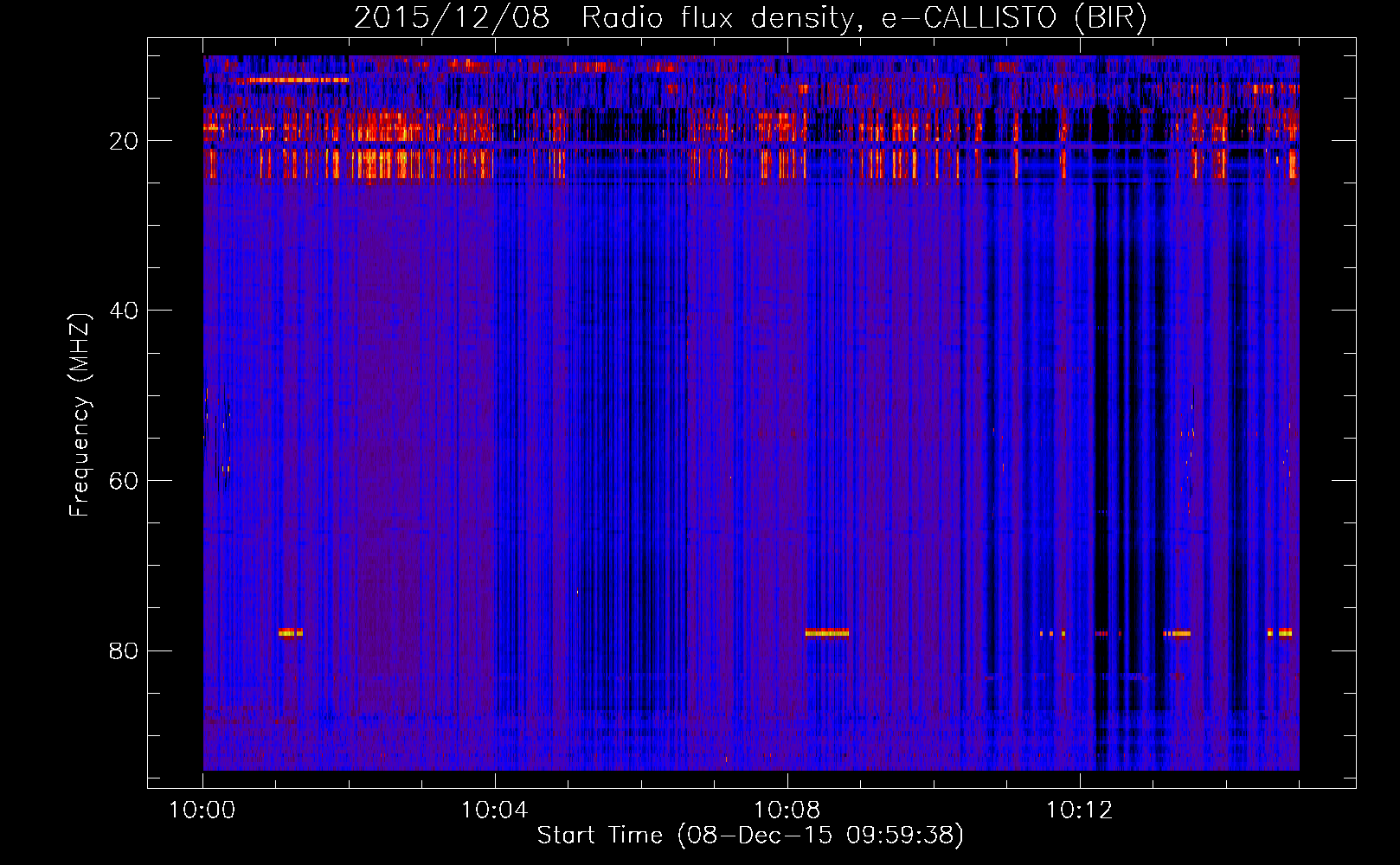Viewport: 1400px width, 865px height.
Task: Click the 40 frequency tick label
Action: [x=124, y=311]
